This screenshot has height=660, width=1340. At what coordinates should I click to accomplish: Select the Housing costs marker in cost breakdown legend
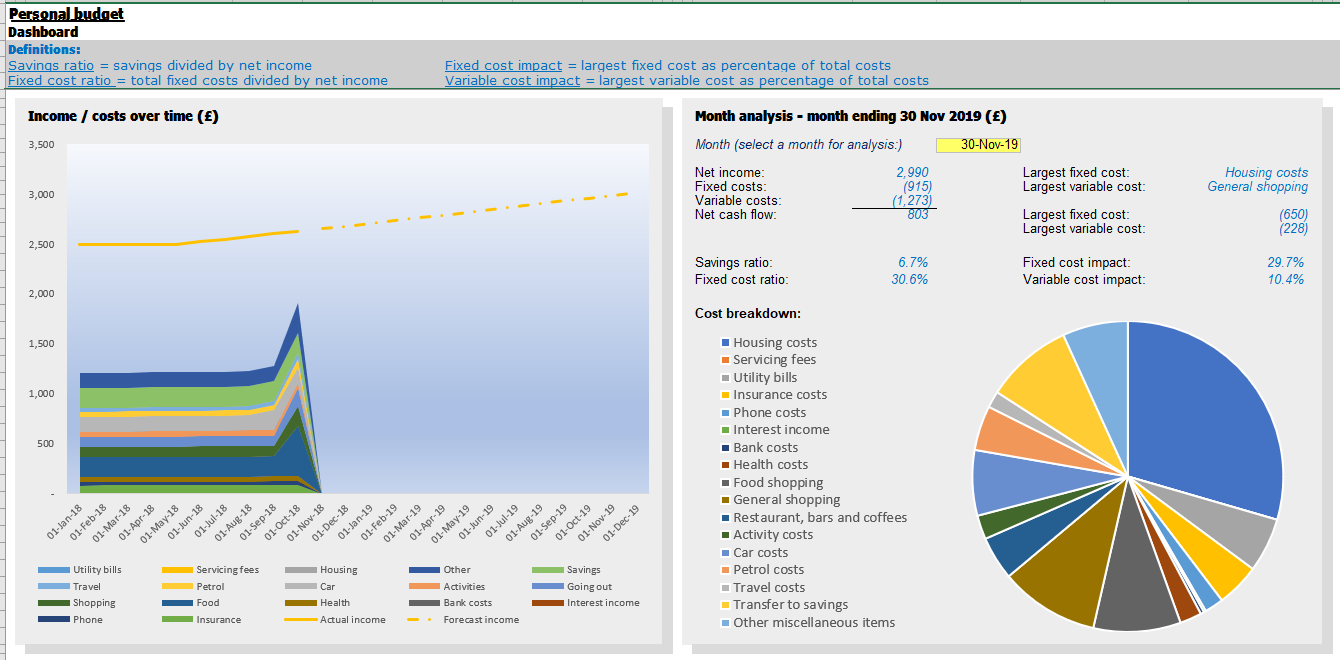[x=725, y=343]
